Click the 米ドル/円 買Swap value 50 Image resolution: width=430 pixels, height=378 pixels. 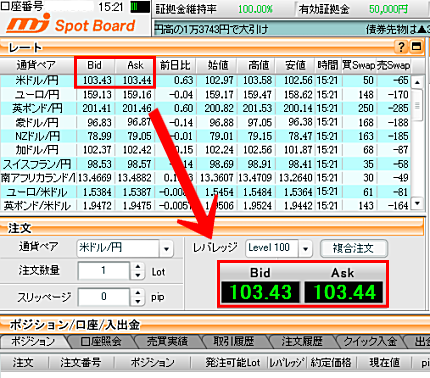coord(368,81)
